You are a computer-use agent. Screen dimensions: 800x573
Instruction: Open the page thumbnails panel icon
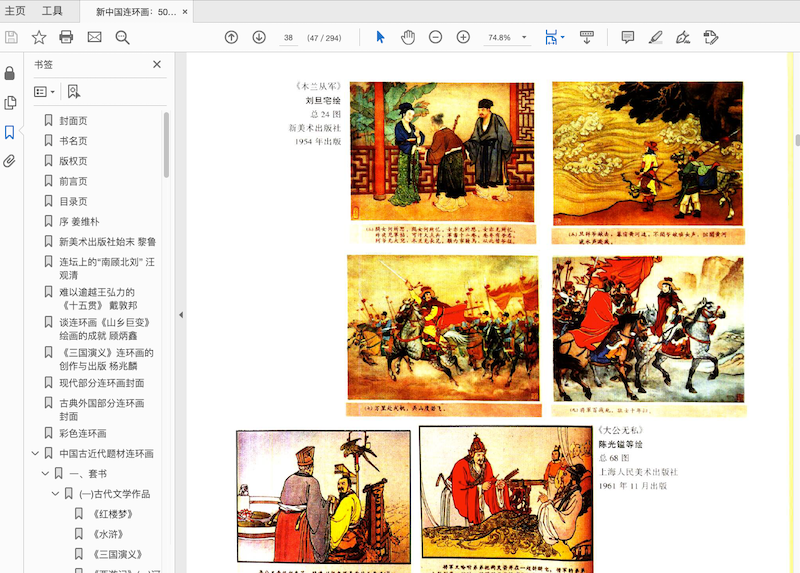pos(10,103)
